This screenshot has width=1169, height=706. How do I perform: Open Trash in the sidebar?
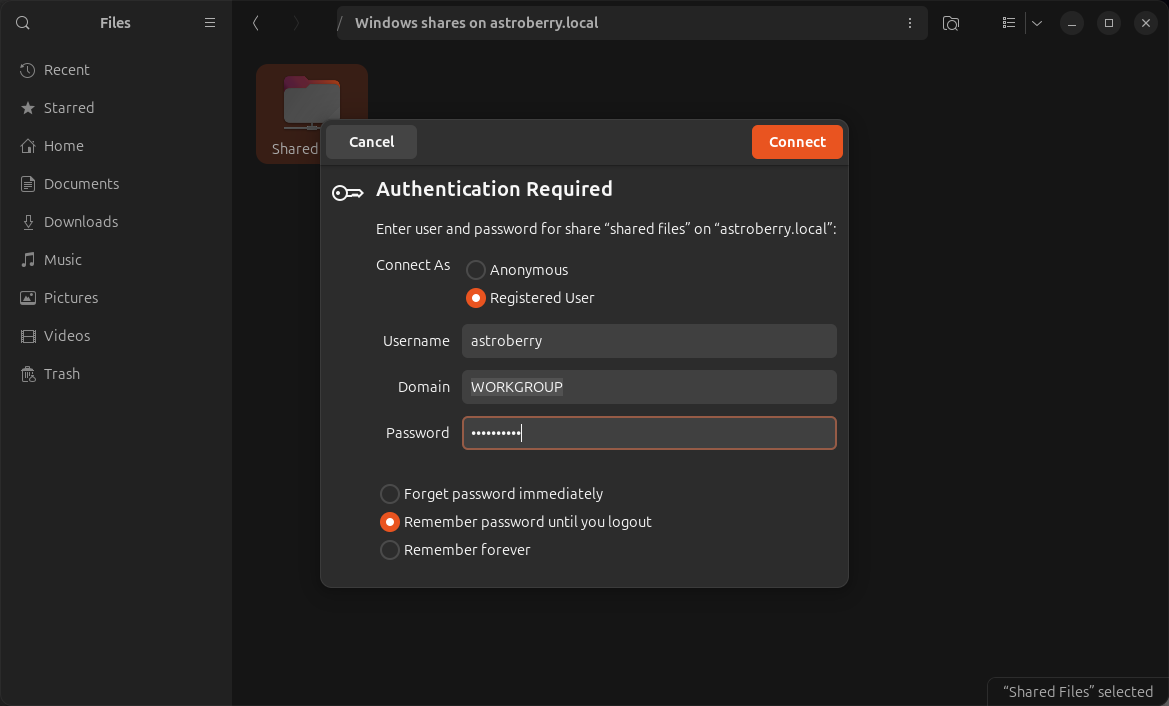coord(61,374)
